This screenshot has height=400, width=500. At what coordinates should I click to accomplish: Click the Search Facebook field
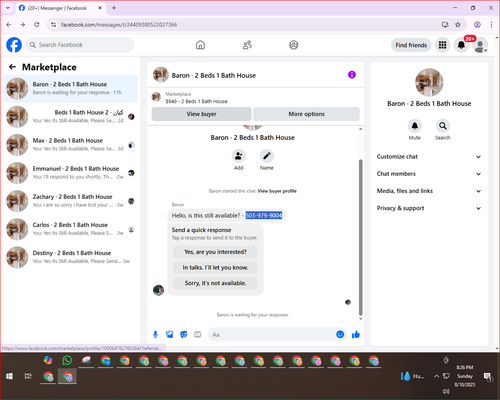pos(80,45)
